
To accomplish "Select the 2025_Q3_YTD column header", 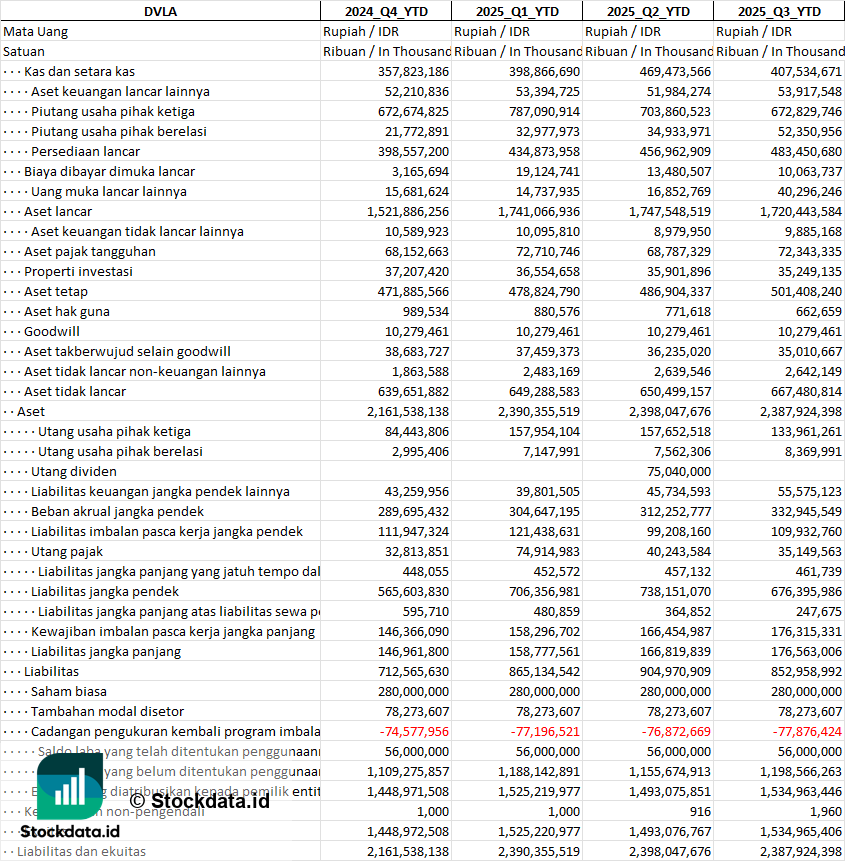I will pos(779,12).
